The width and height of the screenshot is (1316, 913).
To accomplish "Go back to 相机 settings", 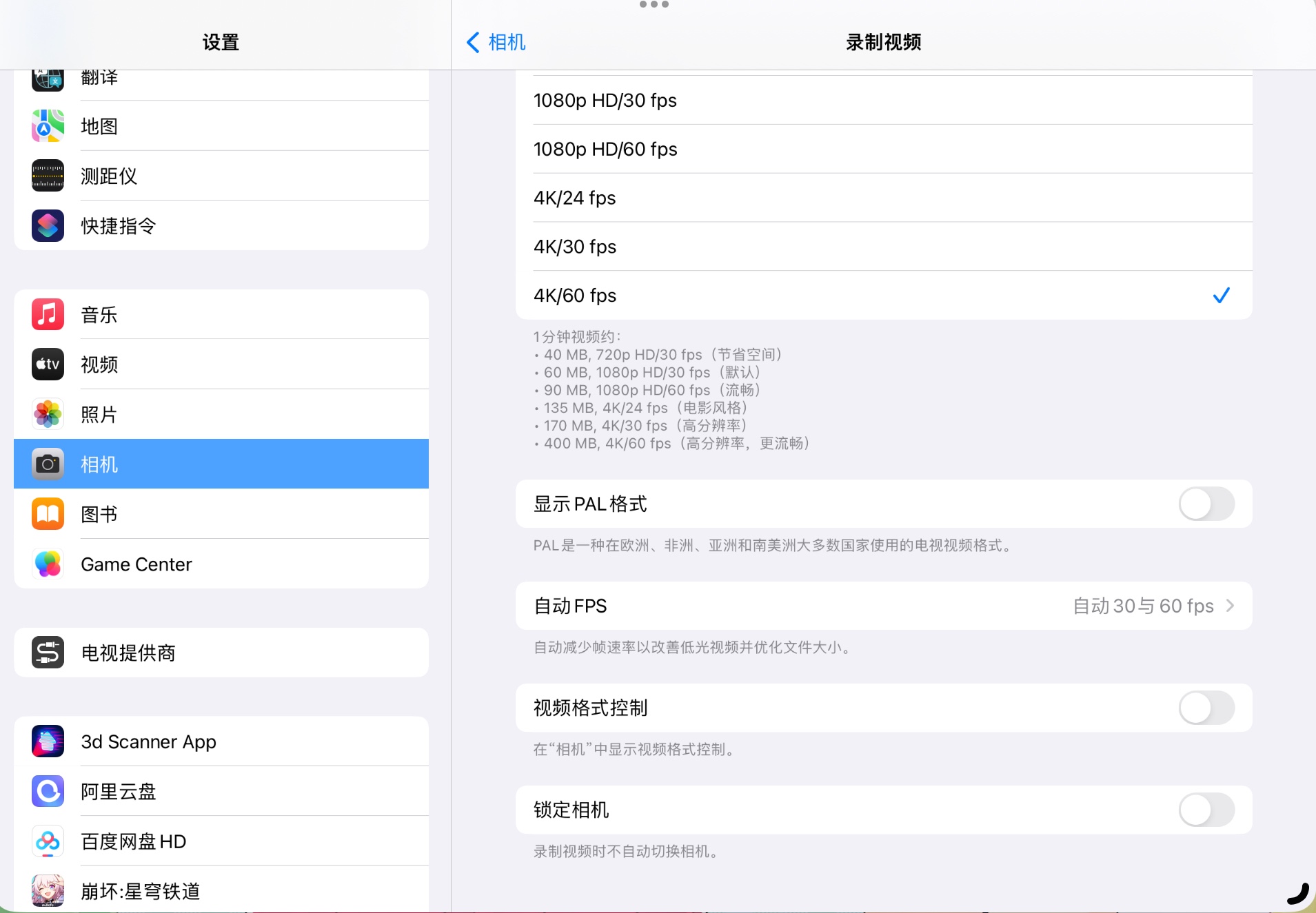I will [x=496, y=43].
